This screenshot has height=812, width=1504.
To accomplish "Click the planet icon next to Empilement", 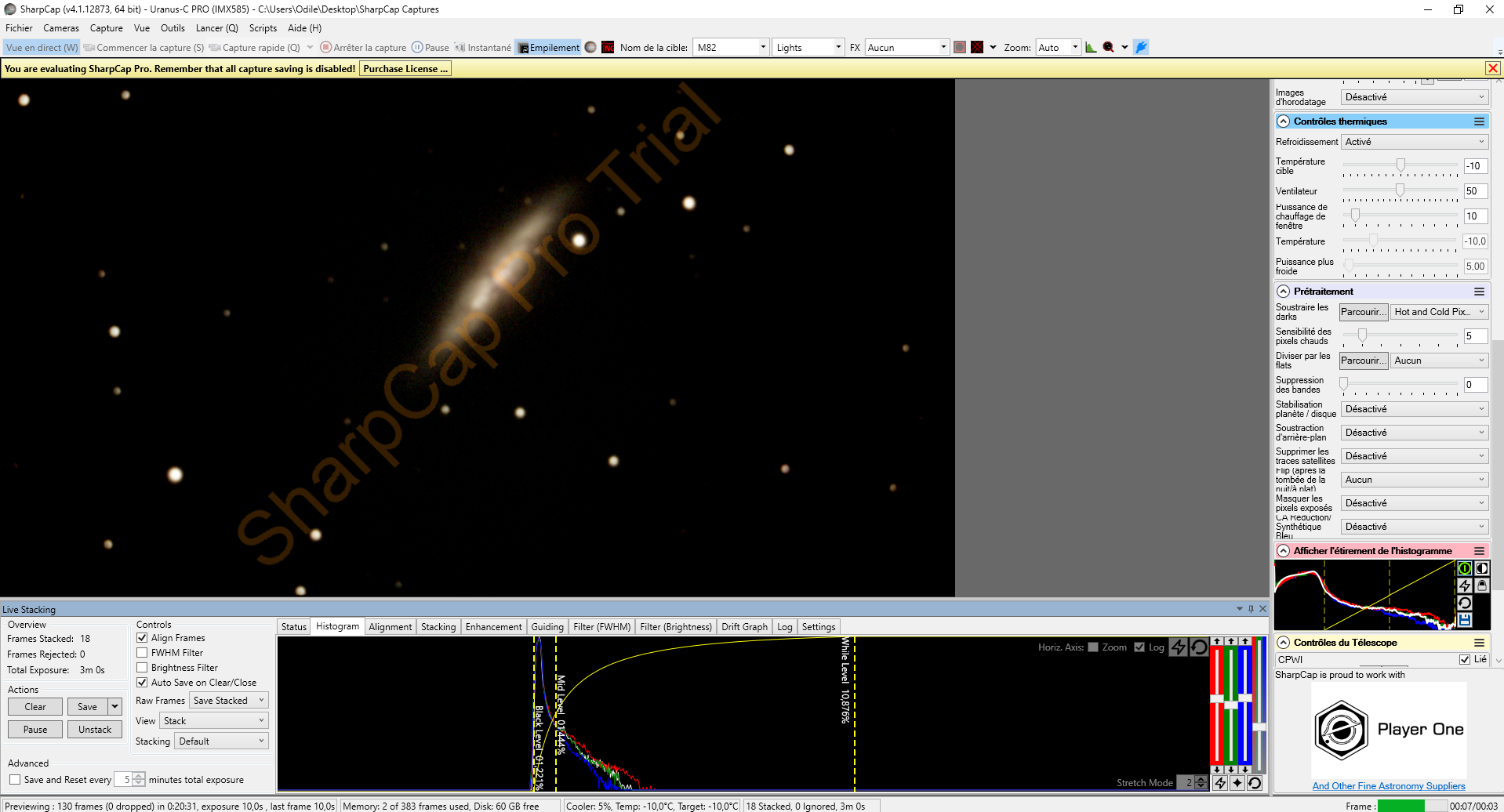I will pos(590,47).
